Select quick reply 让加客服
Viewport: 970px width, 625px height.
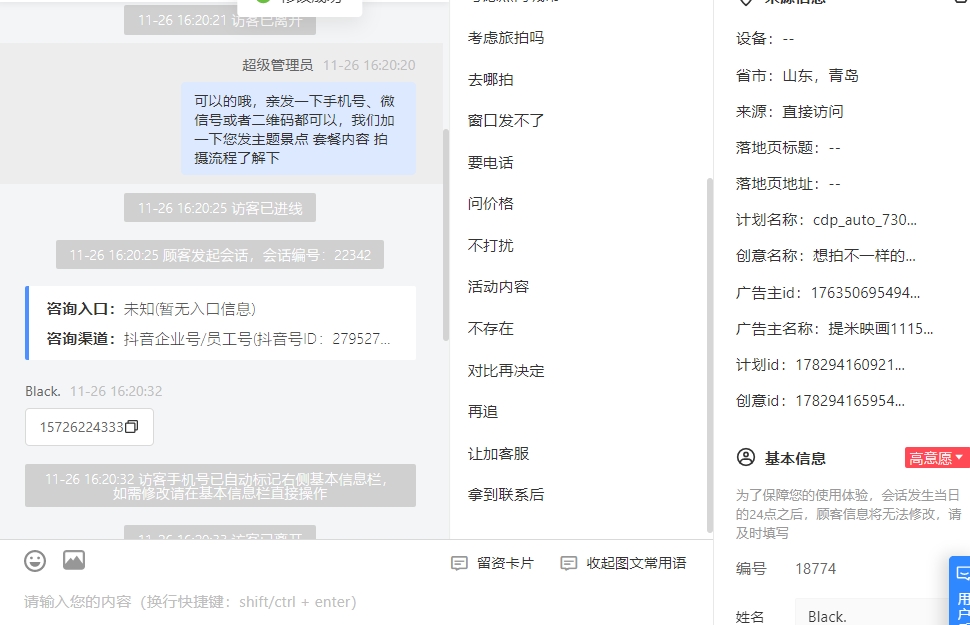tap(499, 454)
